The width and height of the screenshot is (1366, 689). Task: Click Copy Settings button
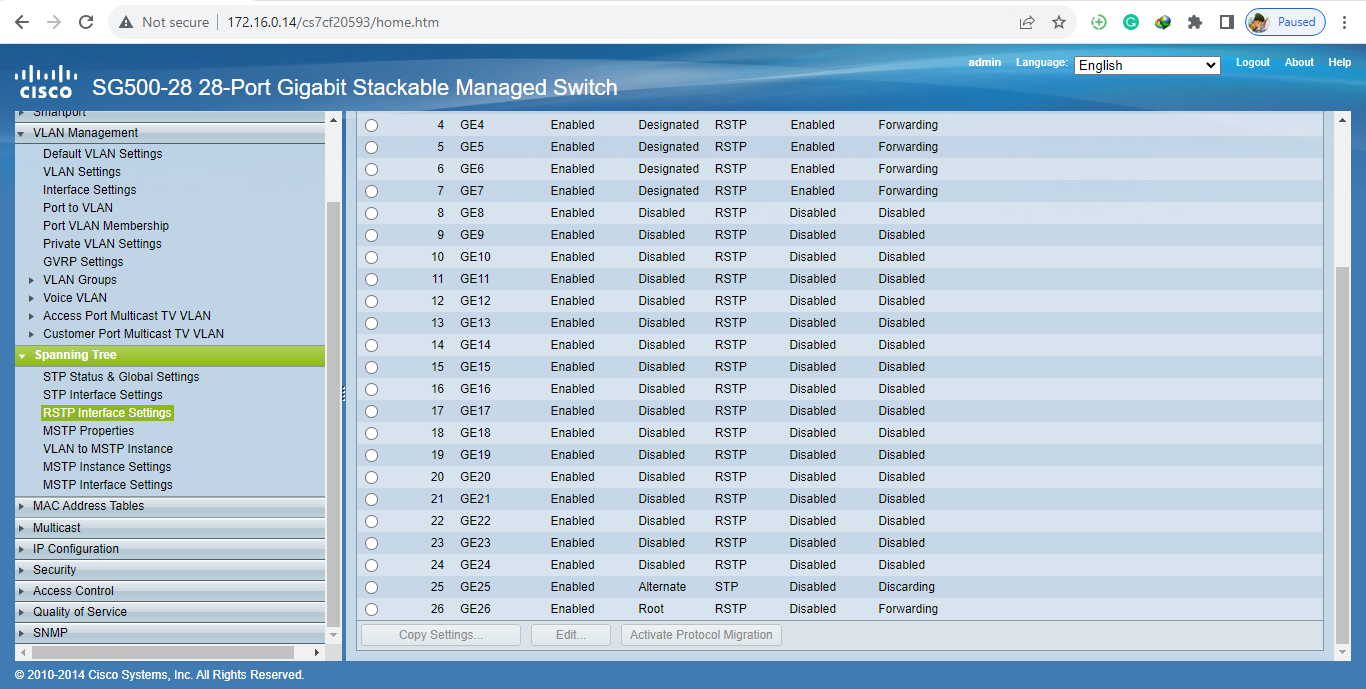[x=441, y=635]
